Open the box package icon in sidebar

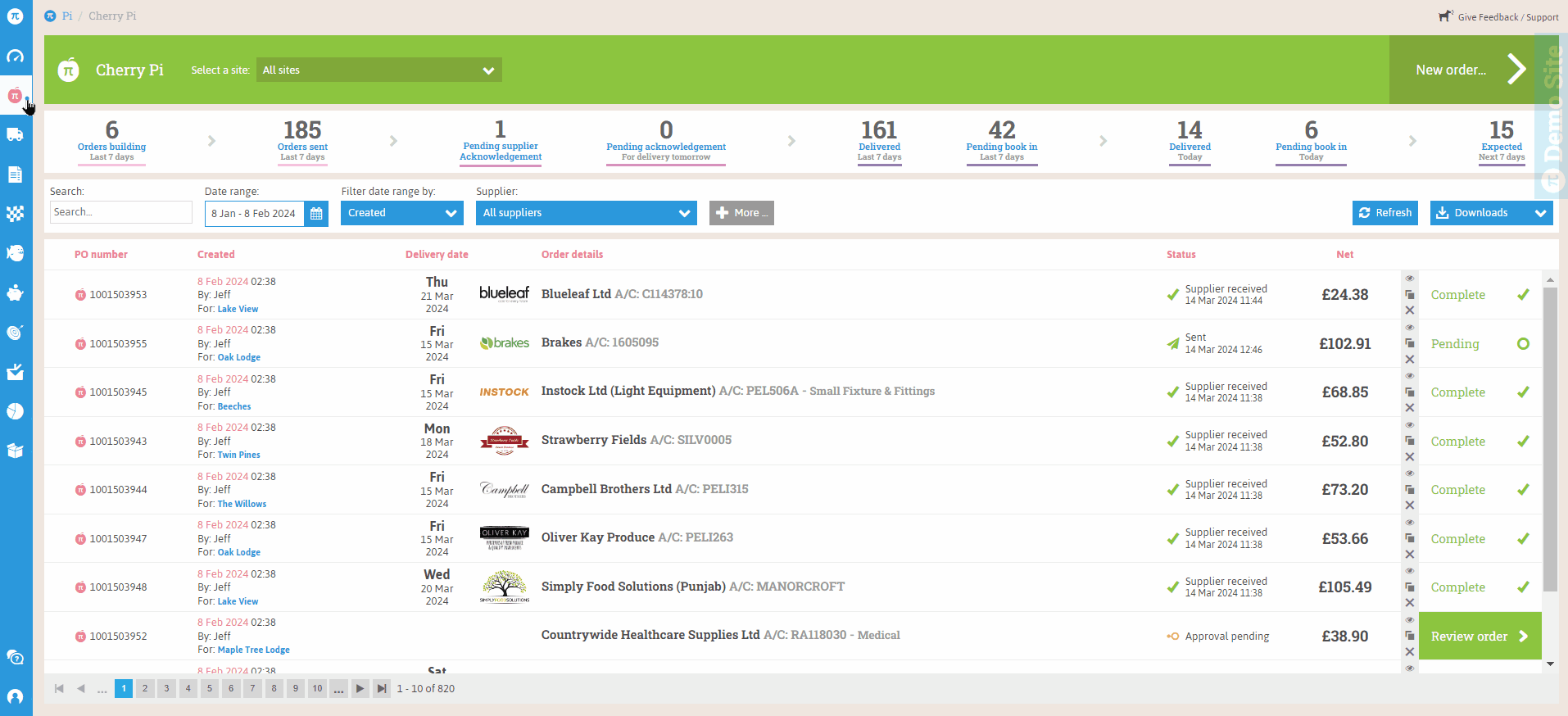pos(16,451)
